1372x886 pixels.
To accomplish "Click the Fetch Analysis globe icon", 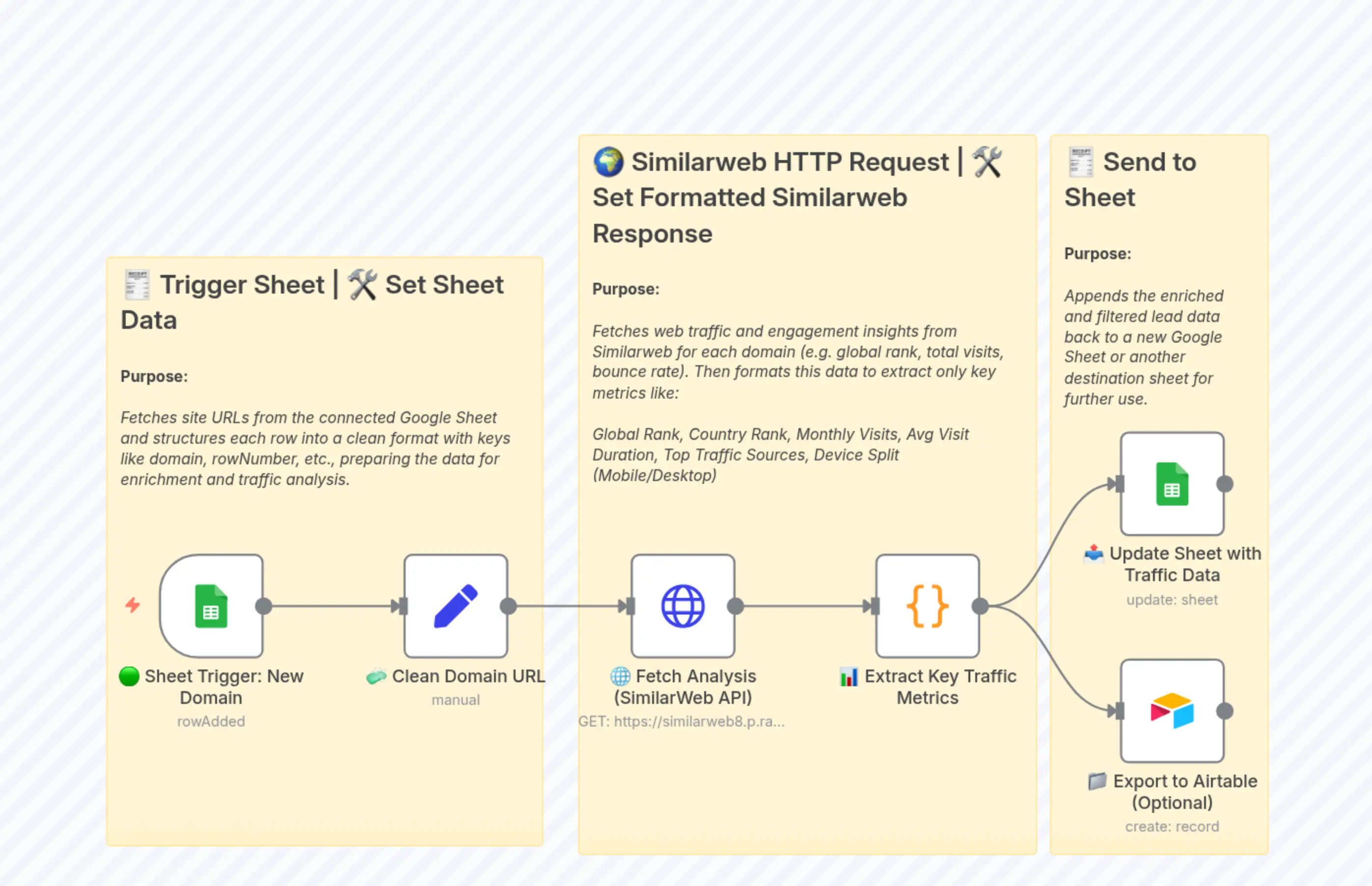I will (683, 606).
